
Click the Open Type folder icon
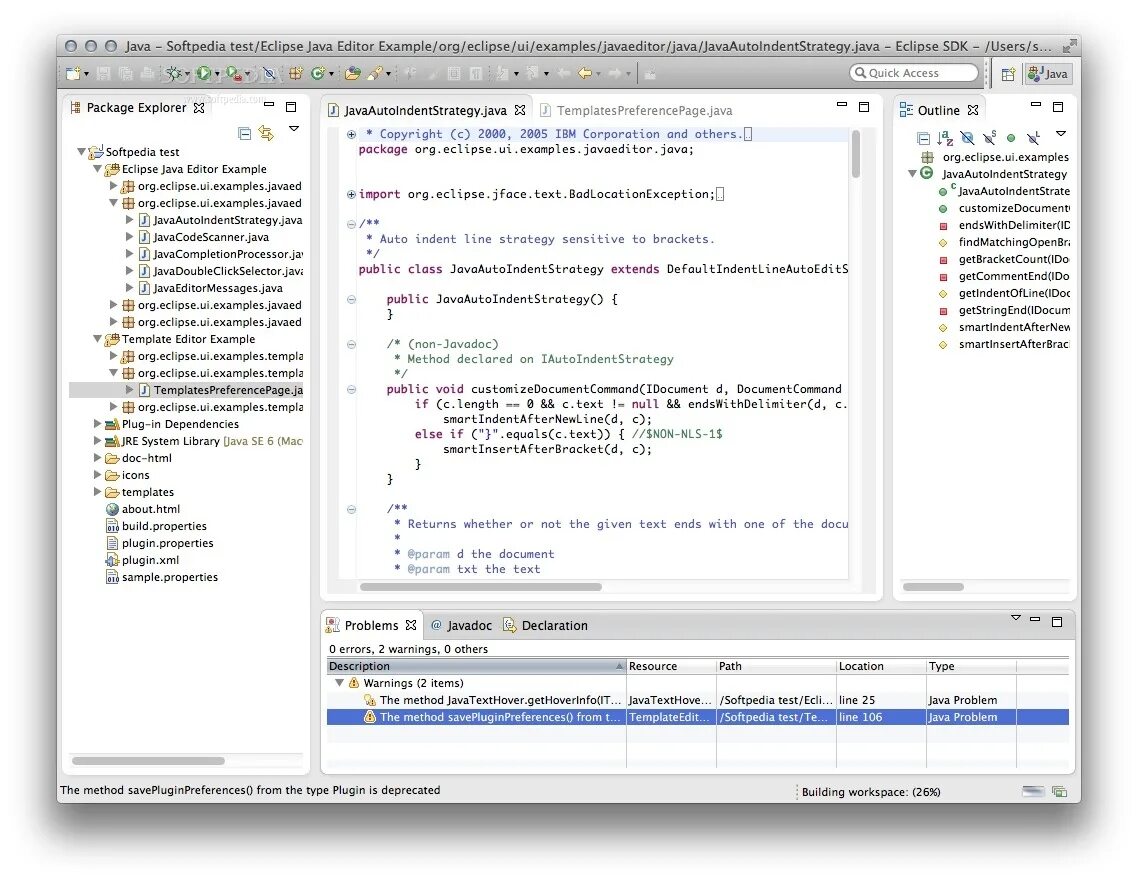coord(353,73)
